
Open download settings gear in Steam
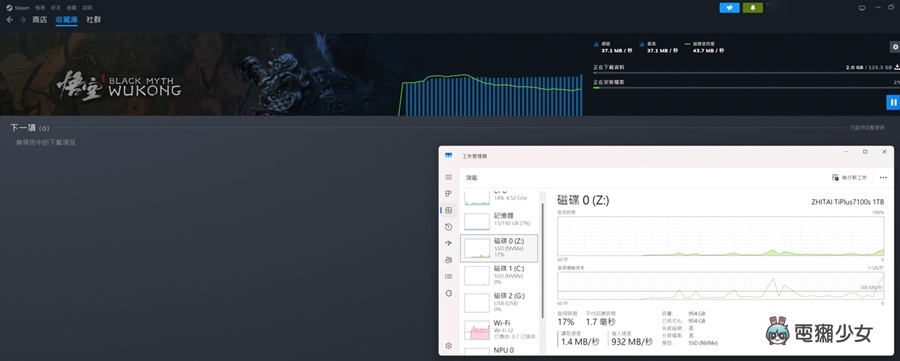click(894, 47)
